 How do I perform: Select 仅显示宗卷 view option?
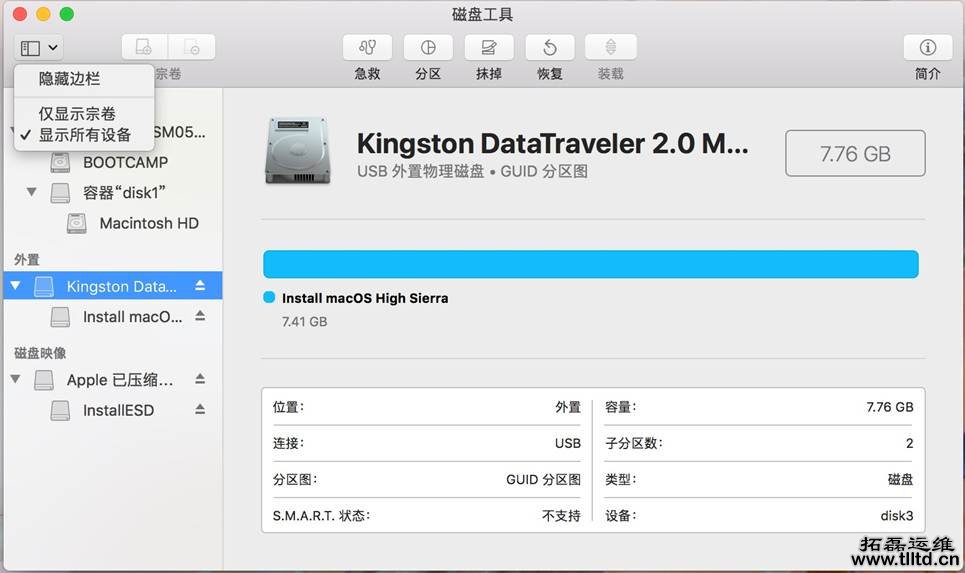[77, 114]
